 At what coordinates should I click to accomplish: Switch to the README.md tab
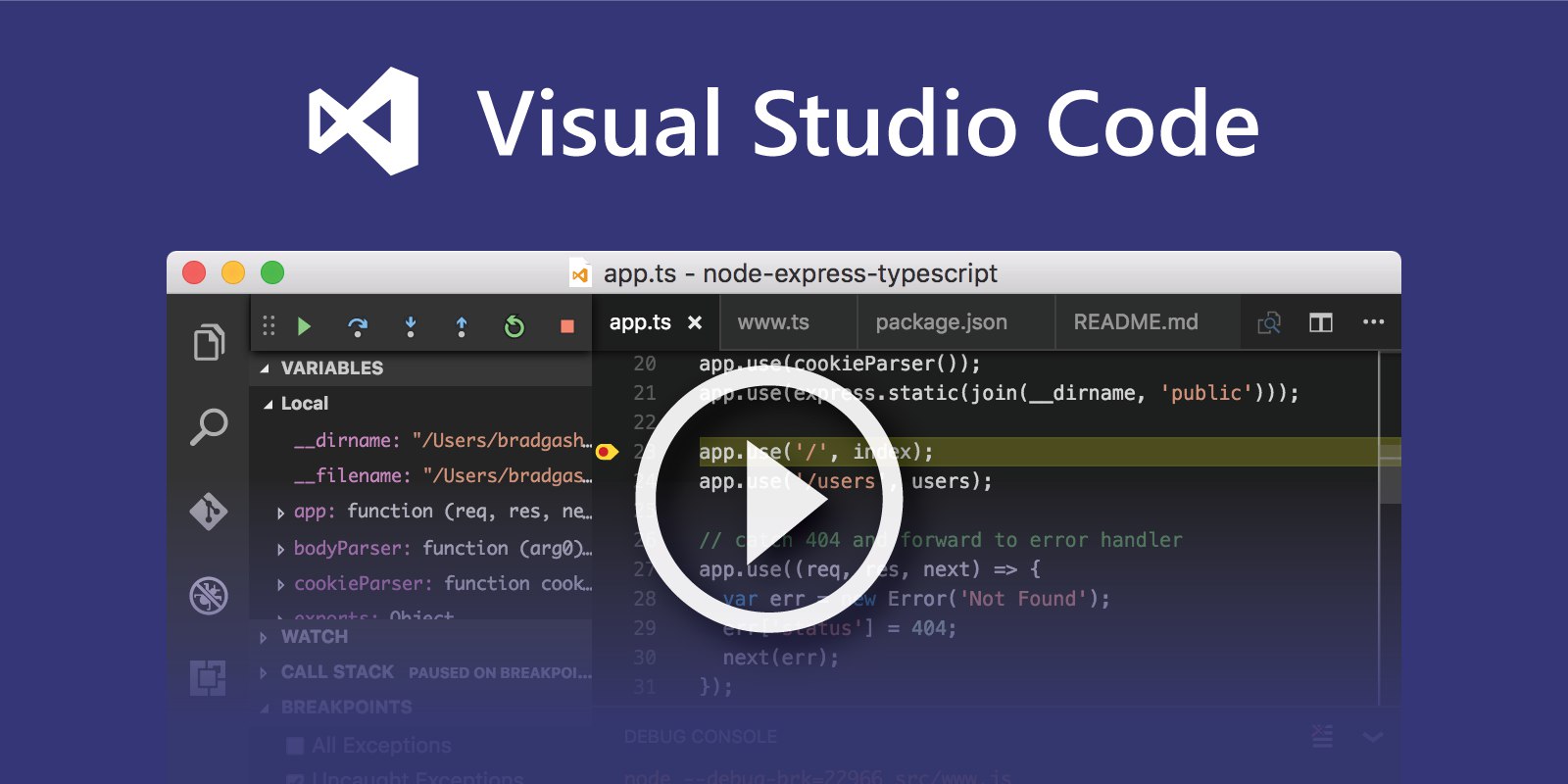pos(1136,322)
